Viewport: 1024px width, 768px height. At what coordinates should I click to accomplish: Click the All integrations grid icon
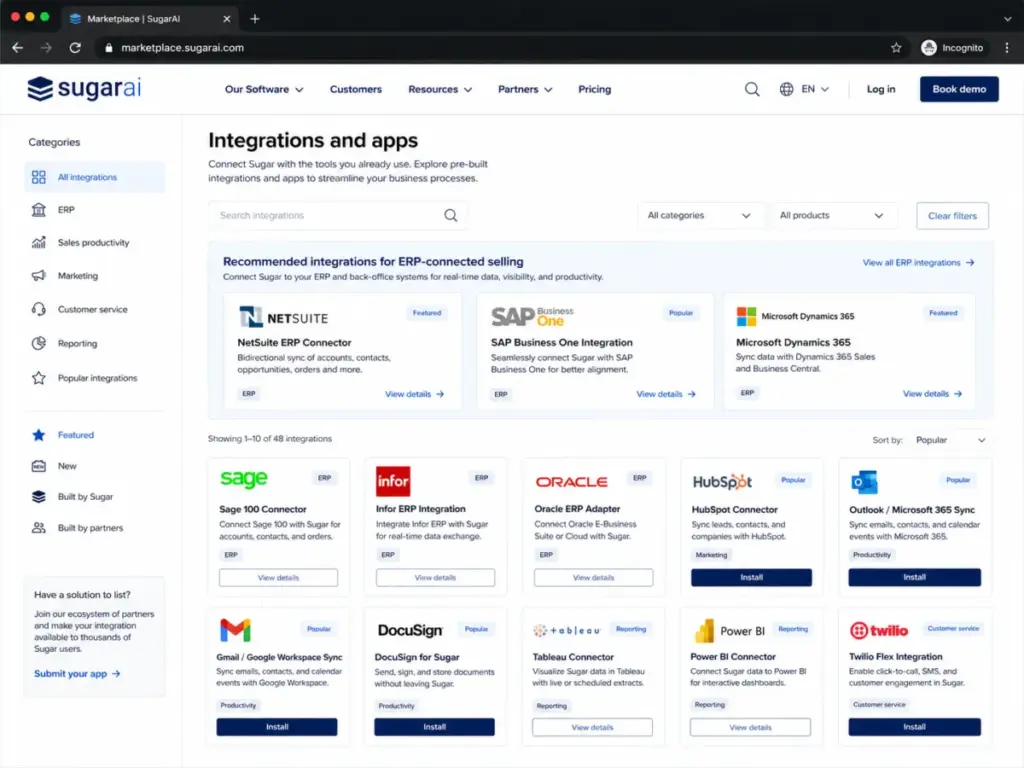[x=39, y=177]
